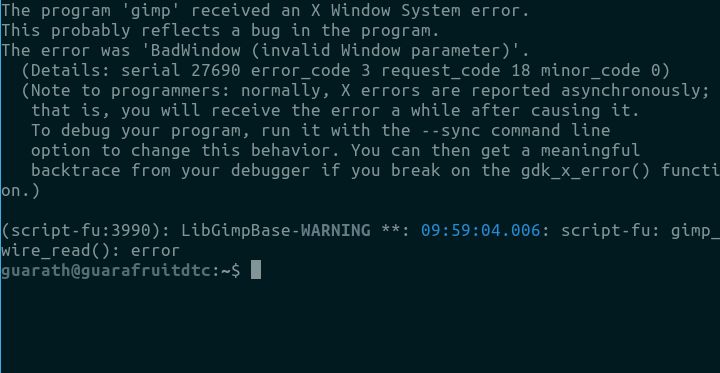The image size is (720, 373).
Task: Click the 'LibGimpBase' text in the warning
Action: click(236, 231)
